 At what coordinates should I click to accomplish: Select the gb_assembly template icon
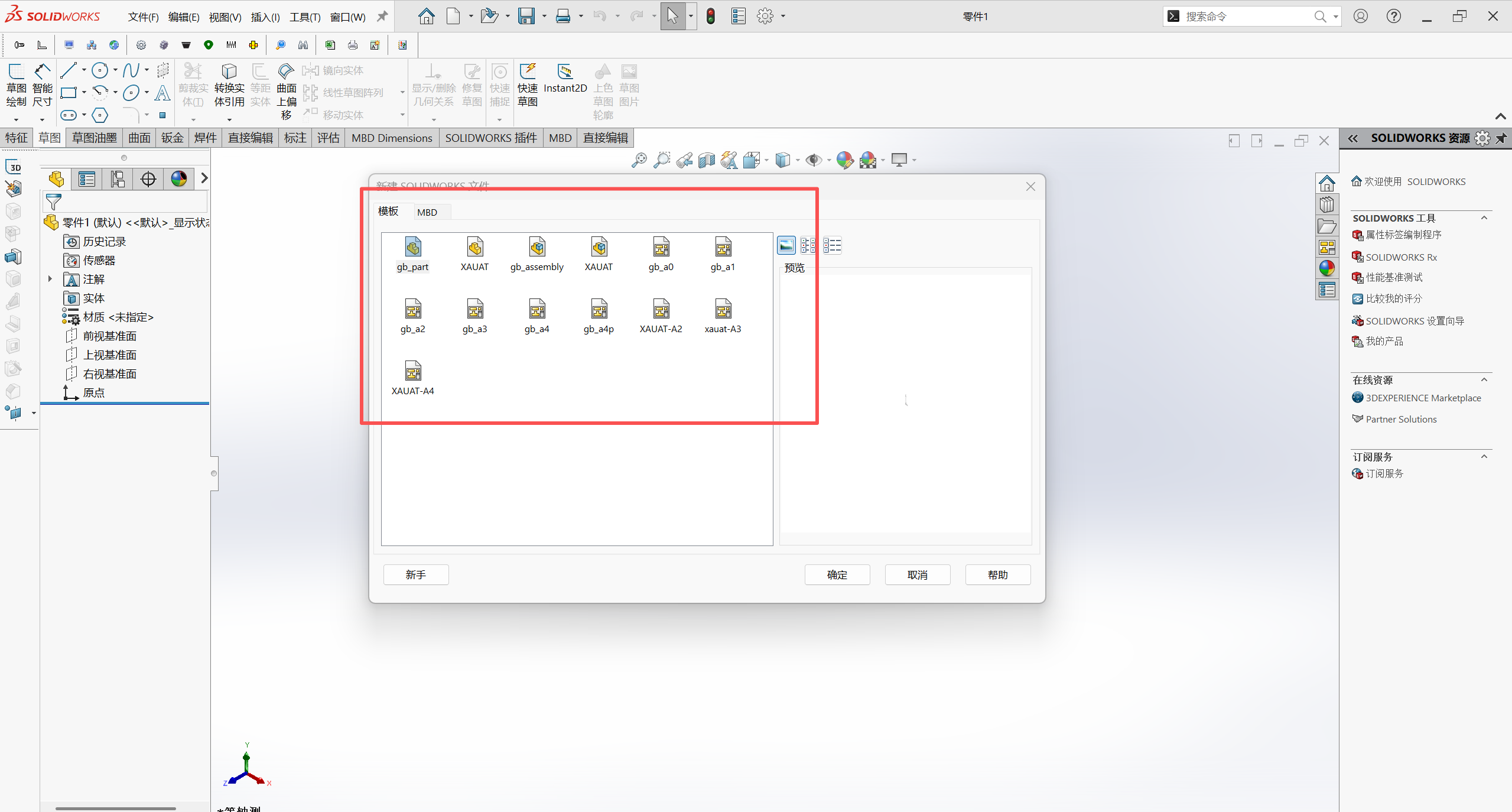[536, 247]
